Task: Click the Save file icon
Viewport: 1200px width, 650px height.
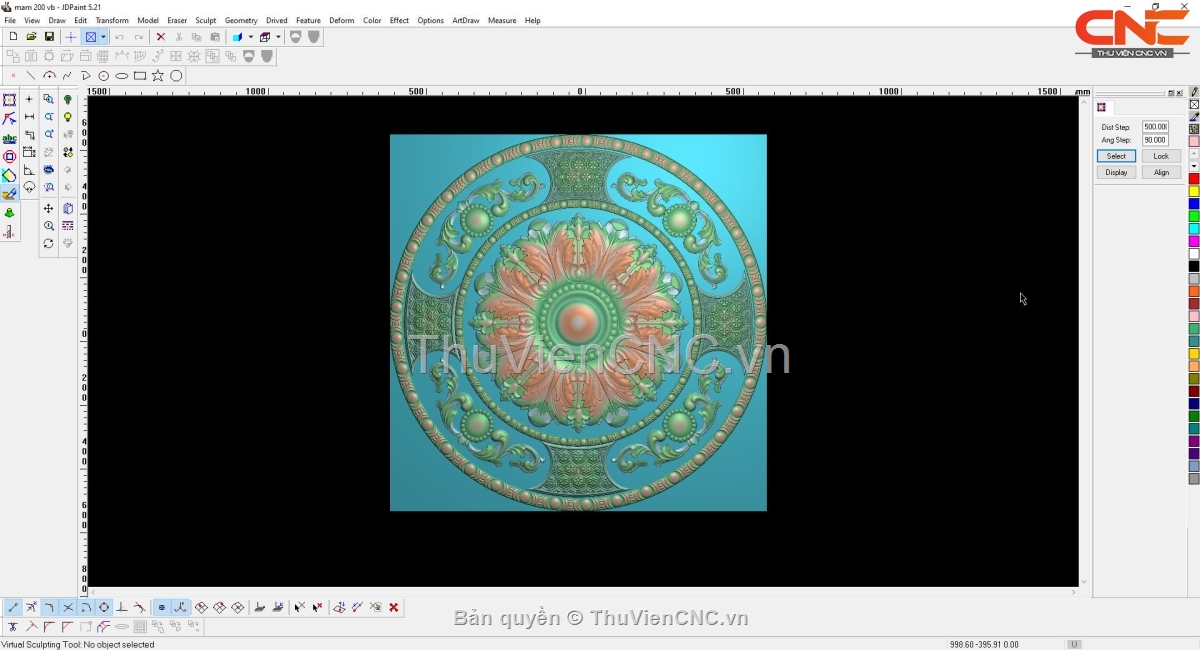Action: (x=49, y=37)
